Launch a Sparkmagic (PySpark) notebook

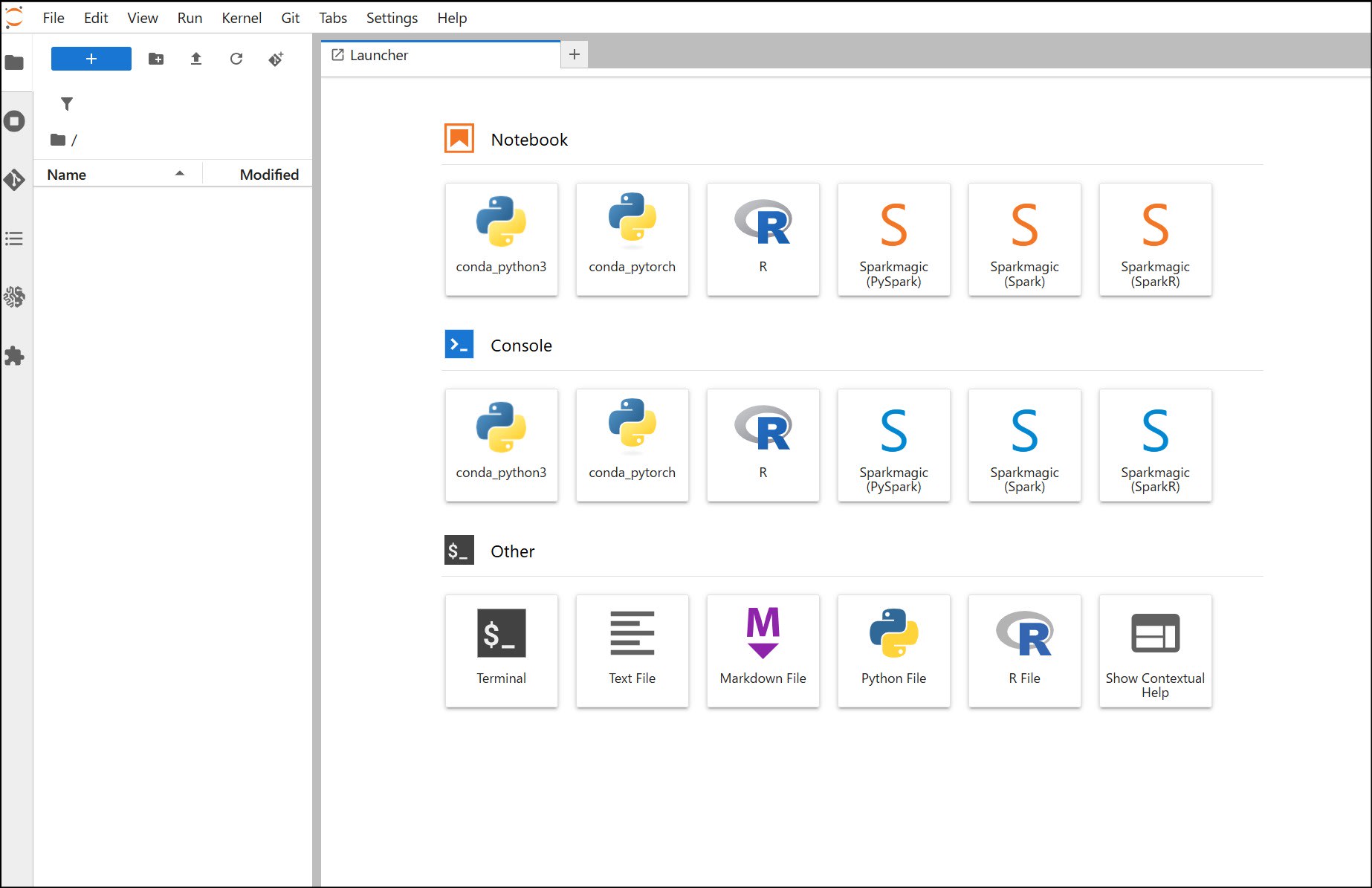click(893, 239)
